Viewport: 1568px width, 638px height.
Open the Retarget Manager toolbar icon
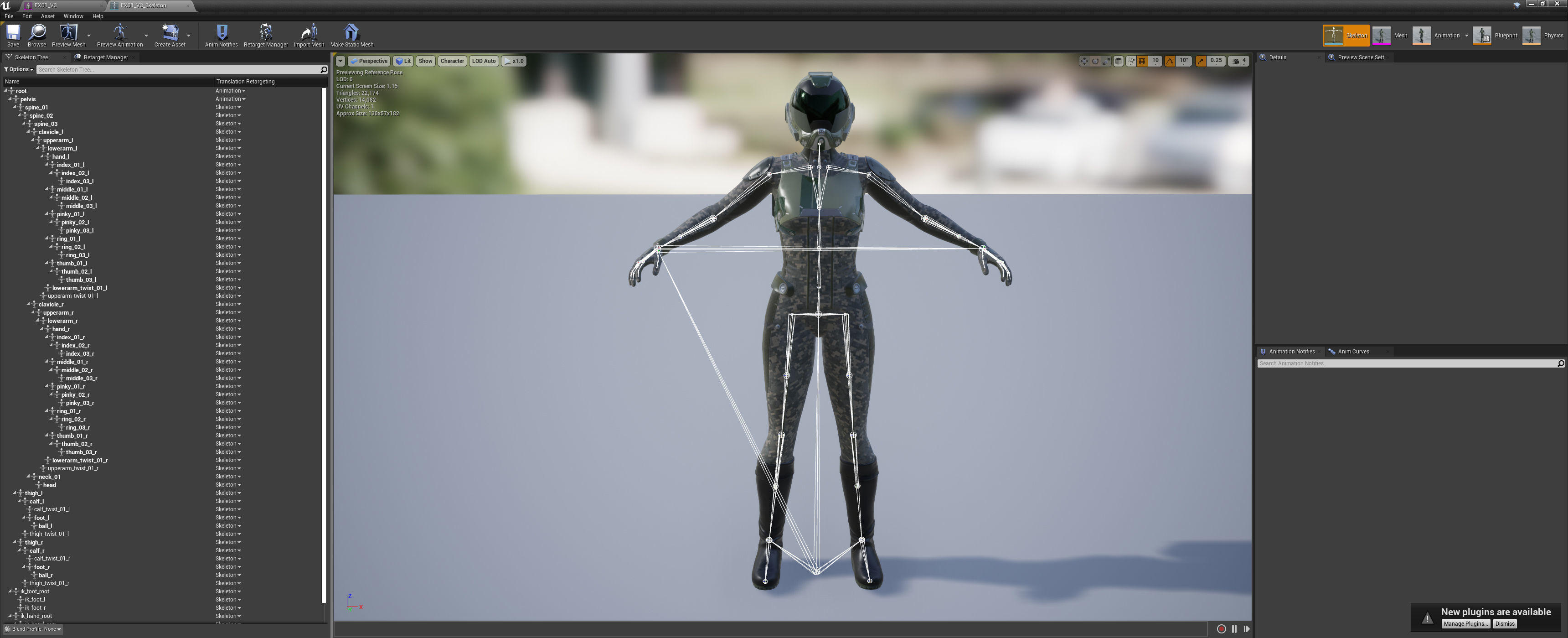pos(265,35)
